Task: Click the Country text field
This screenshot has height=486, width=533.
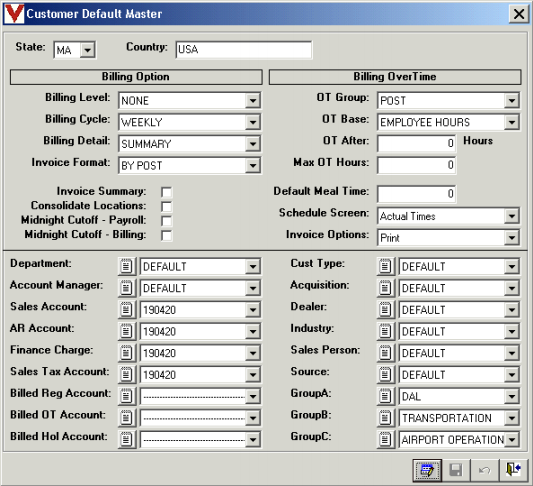Action: tap(244, 50)
